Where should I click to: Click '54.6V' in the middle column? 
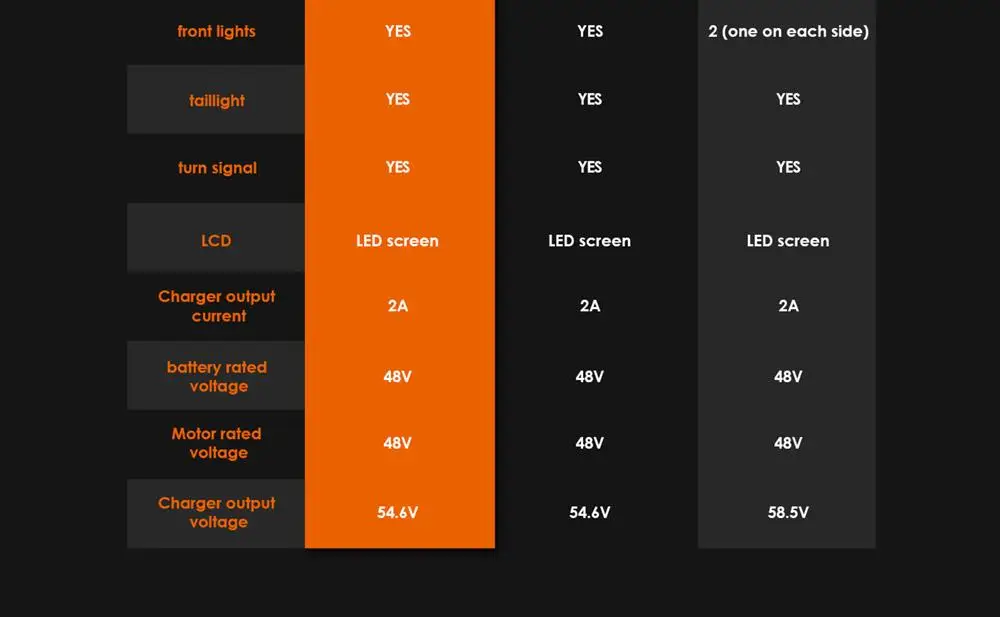coord(590,512)
